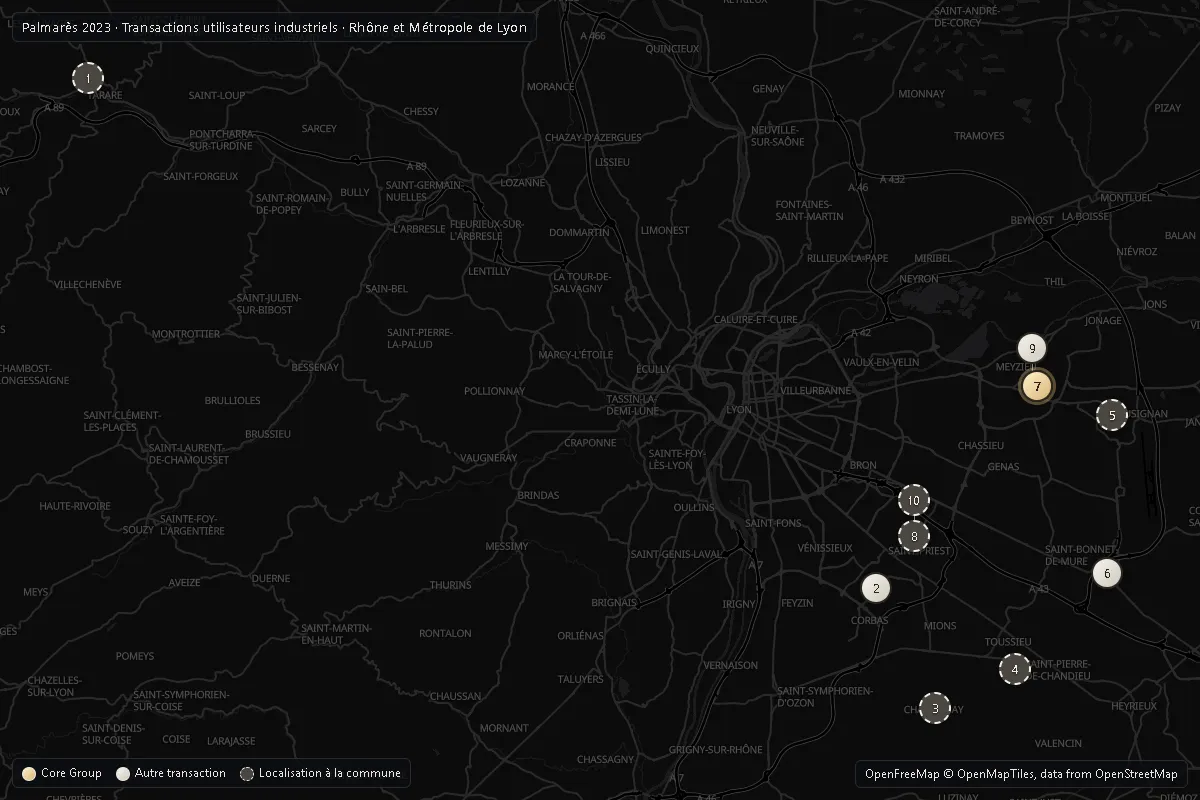This screenshot has width=1200, height=800.
Task: Click the "RILLIEUX-LA-PAPE" map label
Action: click(x=848, y=258)
